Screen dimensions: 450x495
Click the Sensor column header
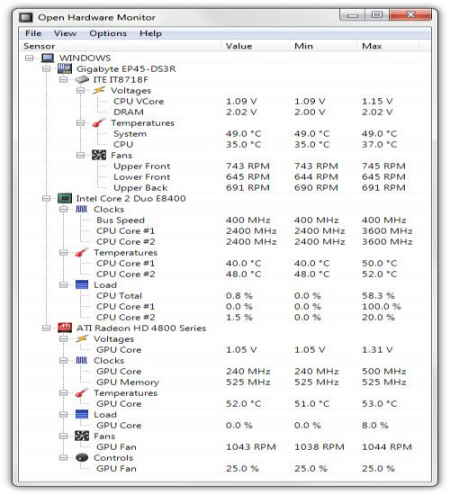(120, 46)
